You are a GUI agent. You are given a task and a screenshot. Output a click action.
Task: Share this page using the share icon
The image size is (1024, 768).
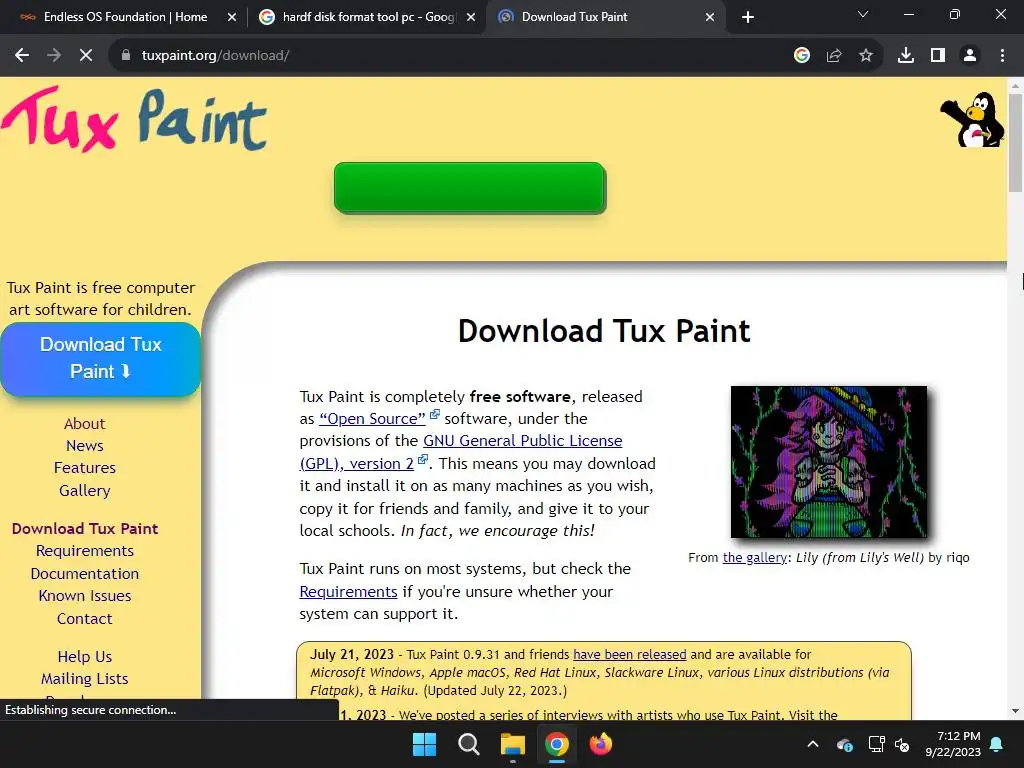coord(834,56)
